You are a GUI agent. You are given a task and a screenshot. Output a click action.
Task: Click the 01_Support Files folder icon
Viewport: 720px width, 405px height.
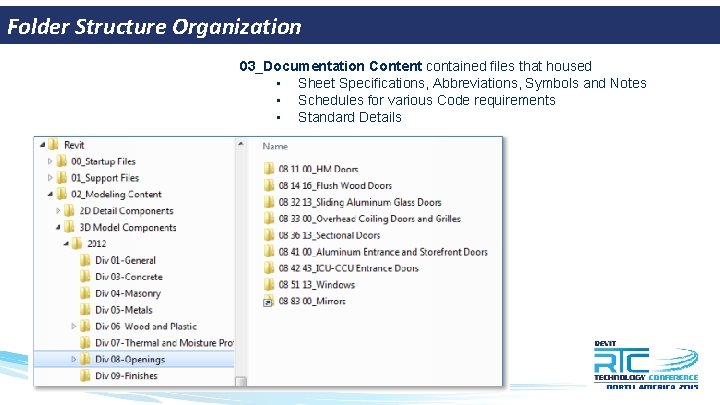coord(62,178)
